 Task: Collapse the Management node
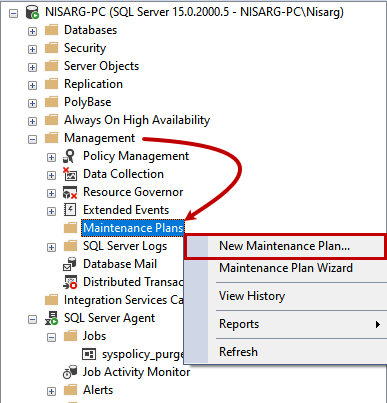(32, 140)
